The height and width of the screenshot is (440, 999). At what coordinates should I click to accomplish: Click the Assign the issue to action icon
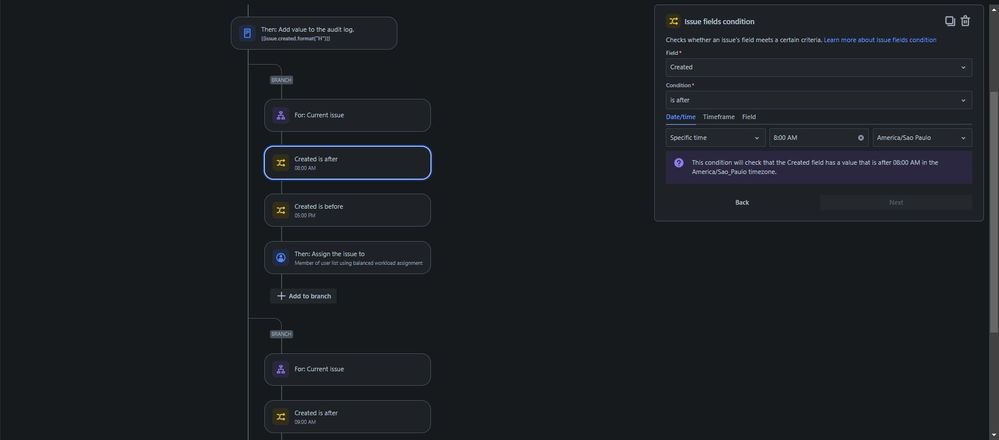(280, 258)
